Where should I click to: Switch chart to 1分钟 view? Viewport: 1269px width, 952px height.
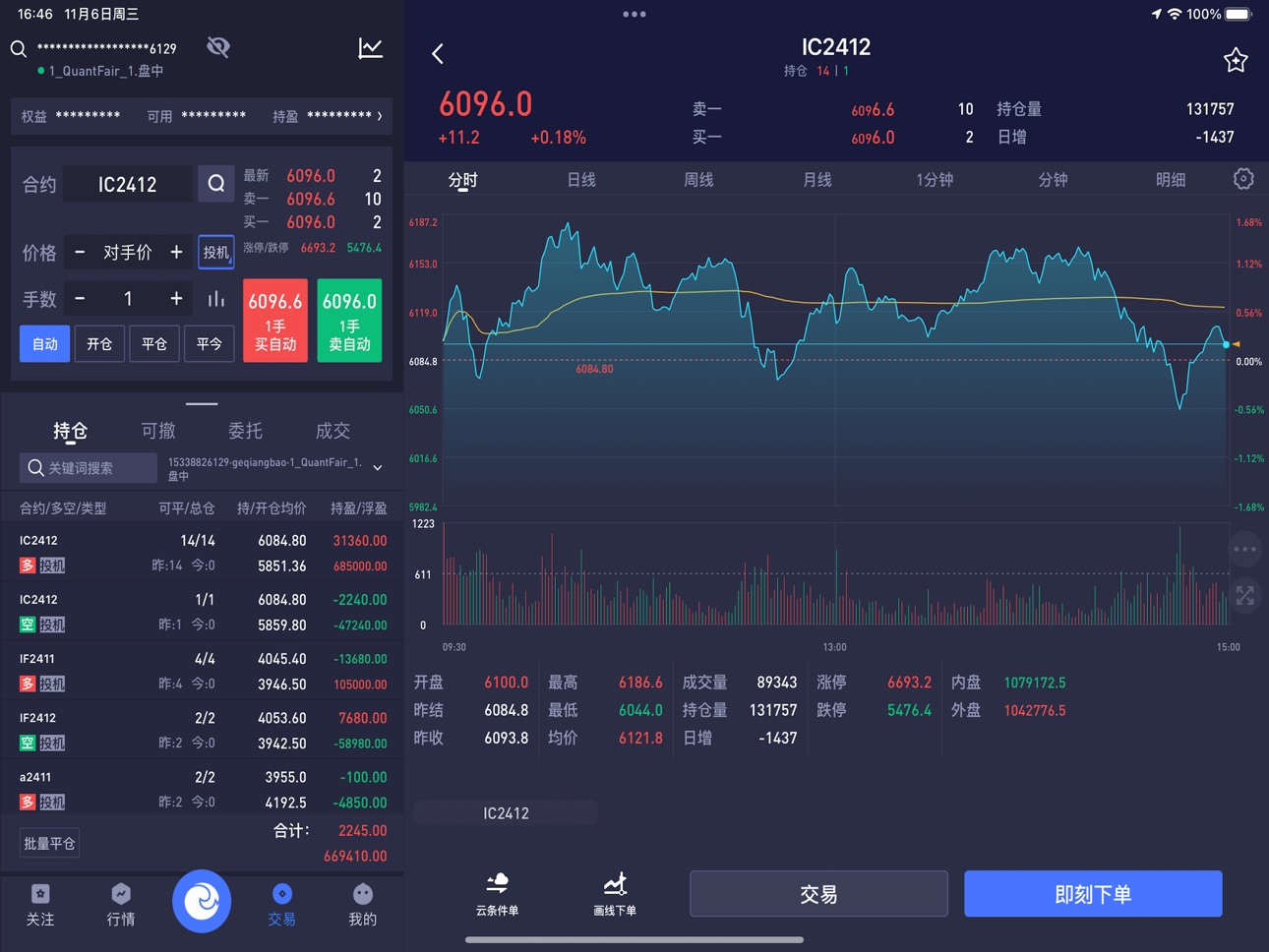pyautogui.click(x=935, y=180)
